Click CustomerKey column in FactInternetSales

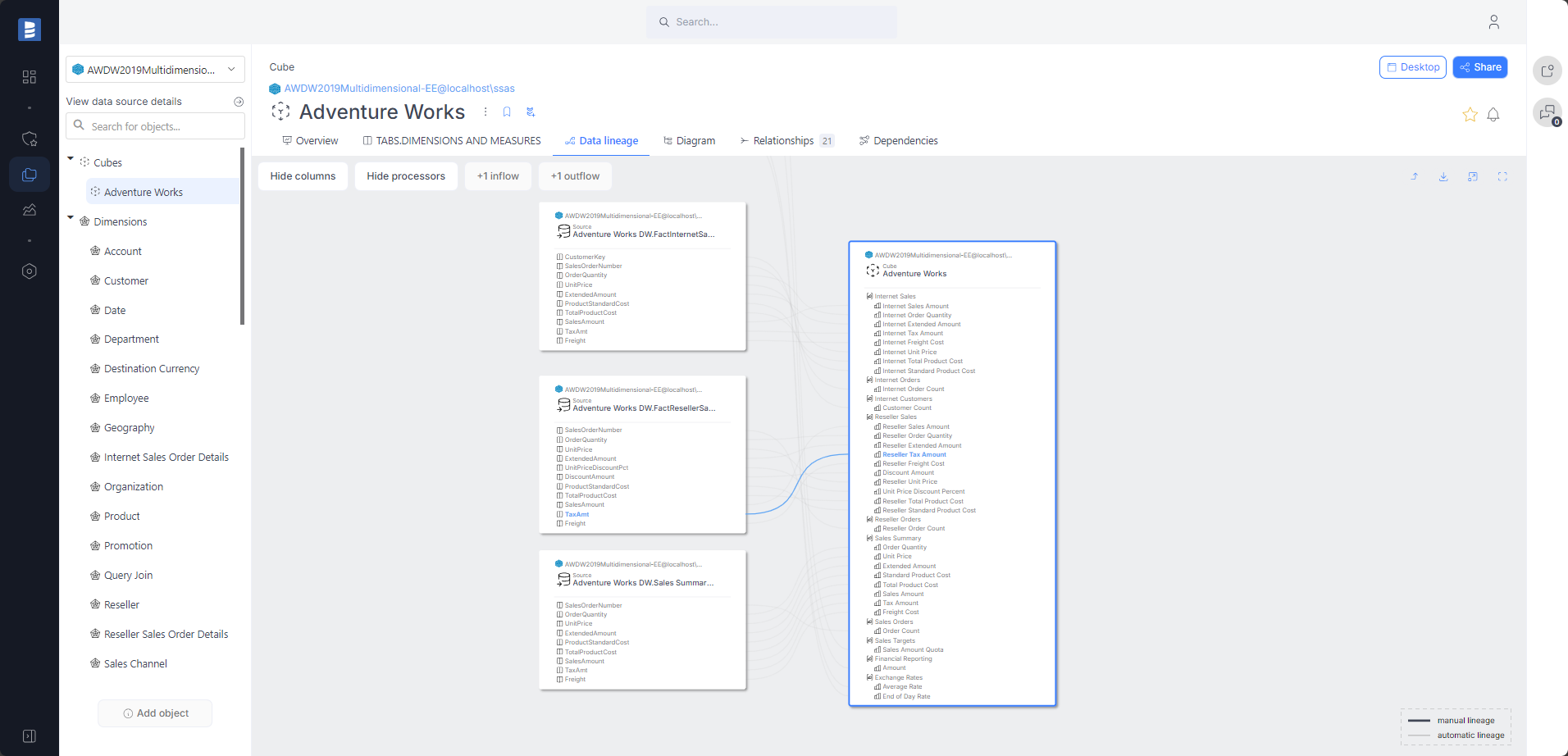pos(585,257)
